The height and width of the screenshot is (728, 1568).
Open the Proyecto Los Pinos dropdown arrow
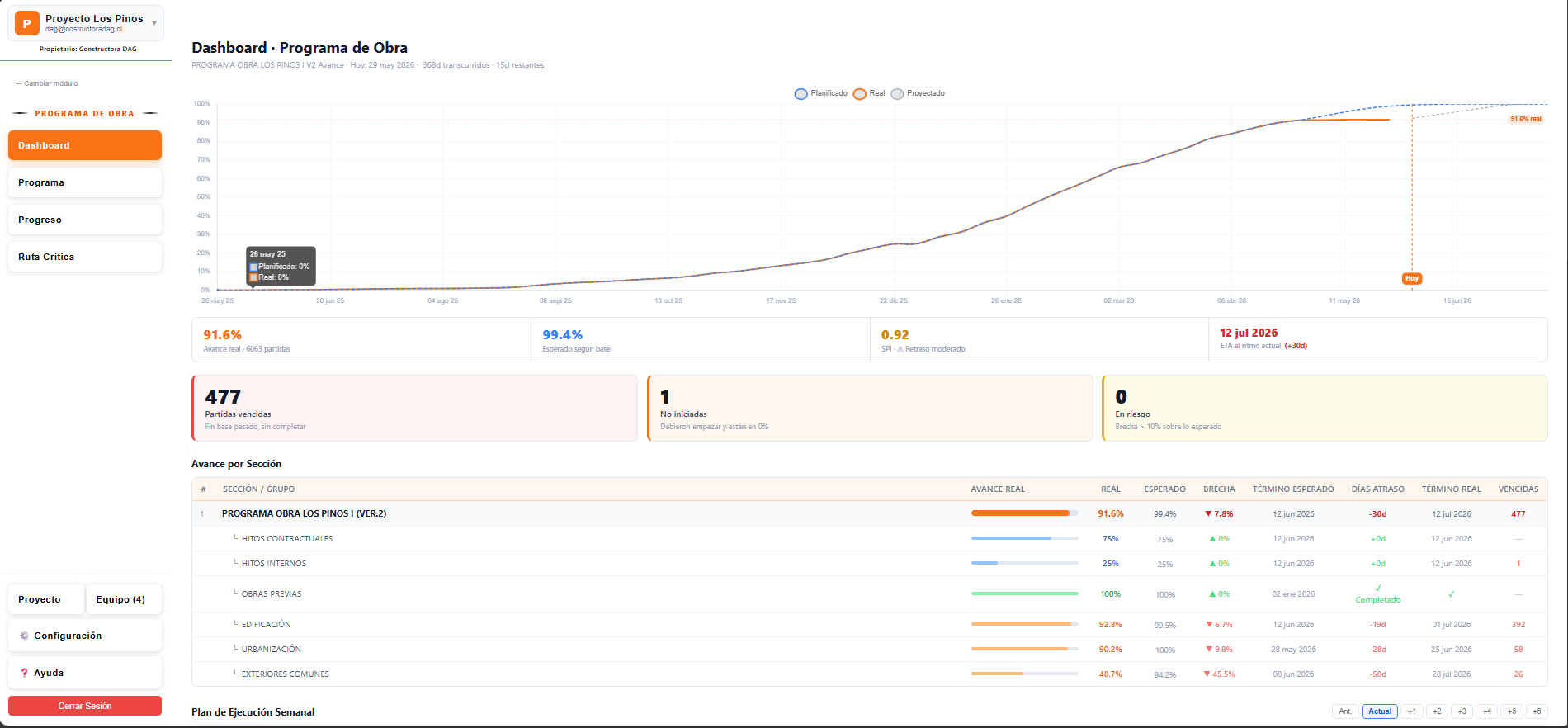tap(154, 23)
